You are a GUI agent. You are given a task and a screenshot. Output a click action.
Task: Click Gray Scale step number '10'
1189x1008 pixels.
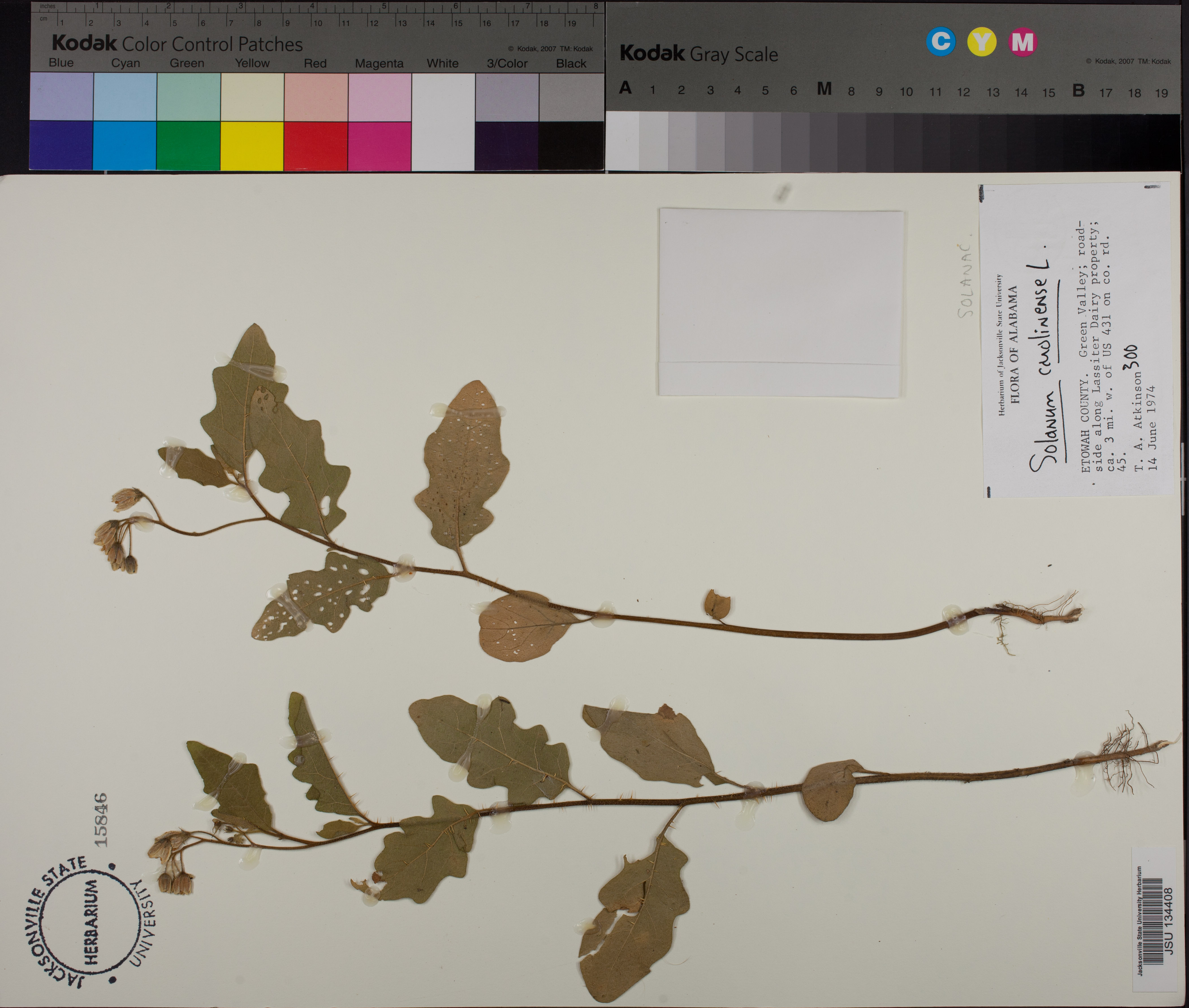pyautogui.click(x=906, y=91)
